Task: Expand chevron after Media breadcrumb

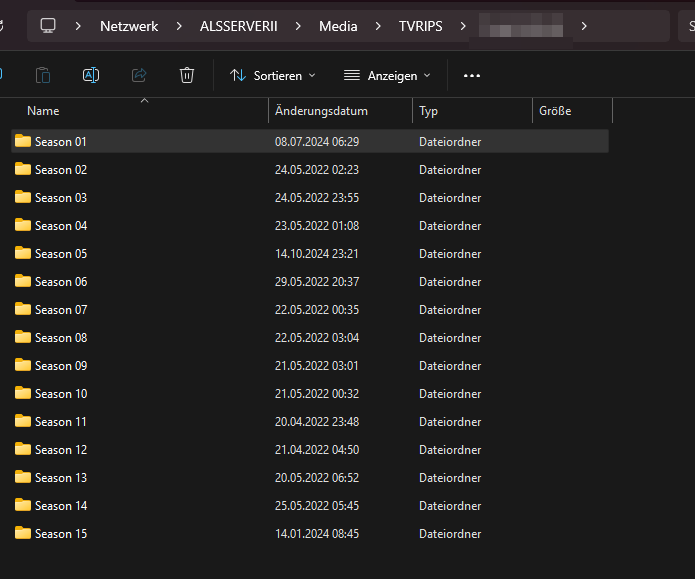Action: [378, 26]
